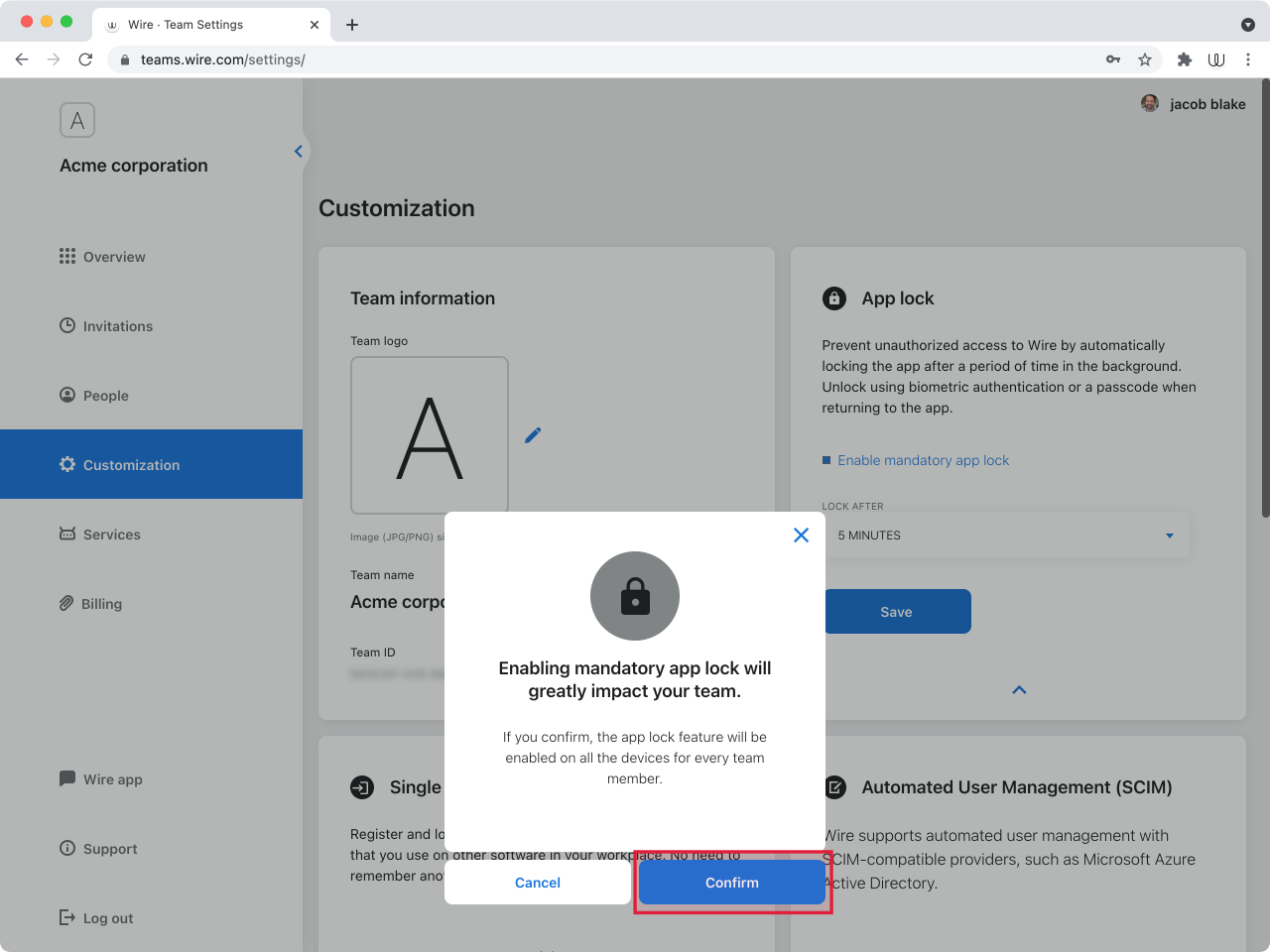Cancel the app lock dialog
This screenshot has width=1270, height=952.
(x=538, y=882)
